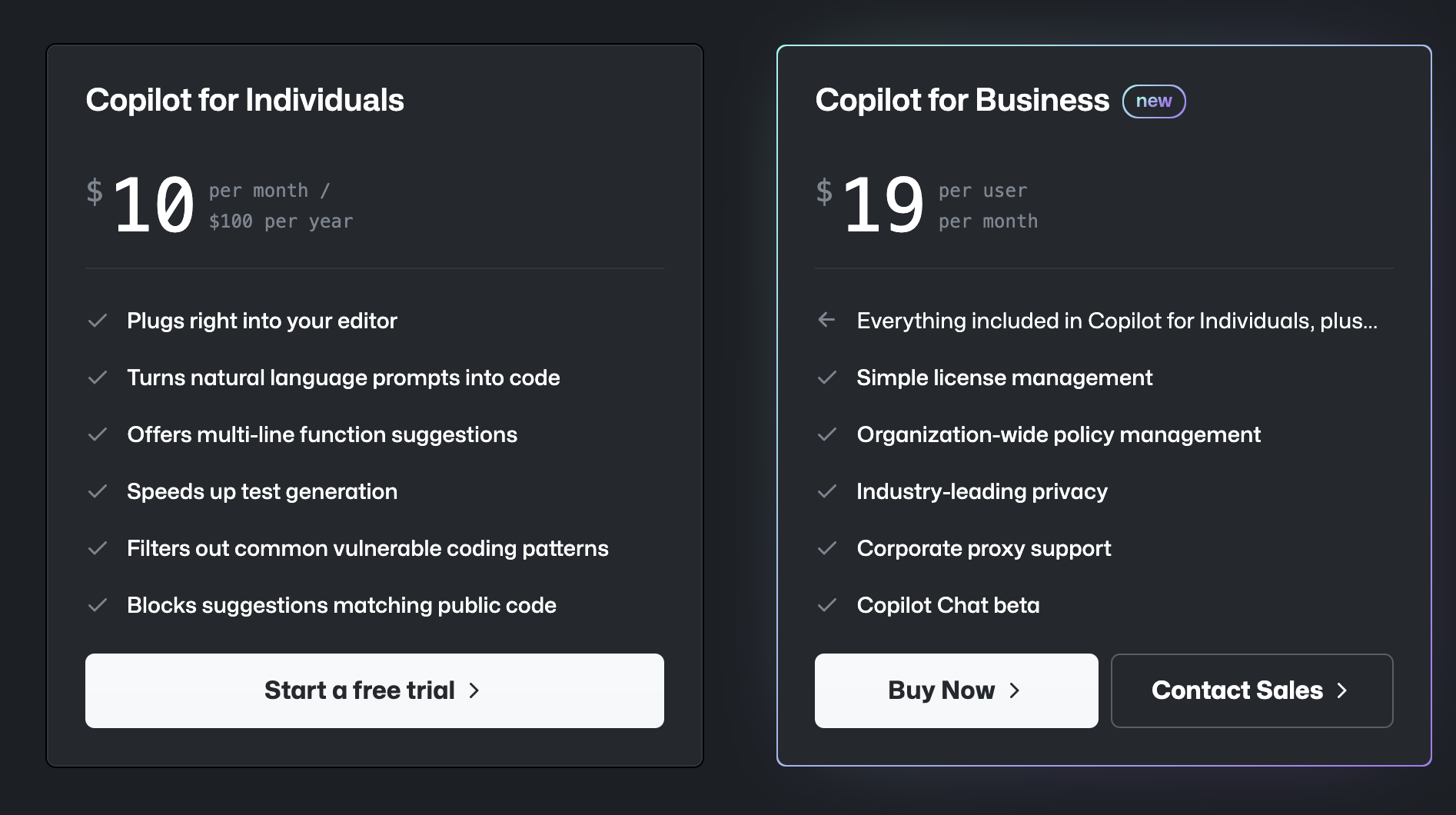Click checkmark next to Speeds up test generation

[x=98, y=491]
